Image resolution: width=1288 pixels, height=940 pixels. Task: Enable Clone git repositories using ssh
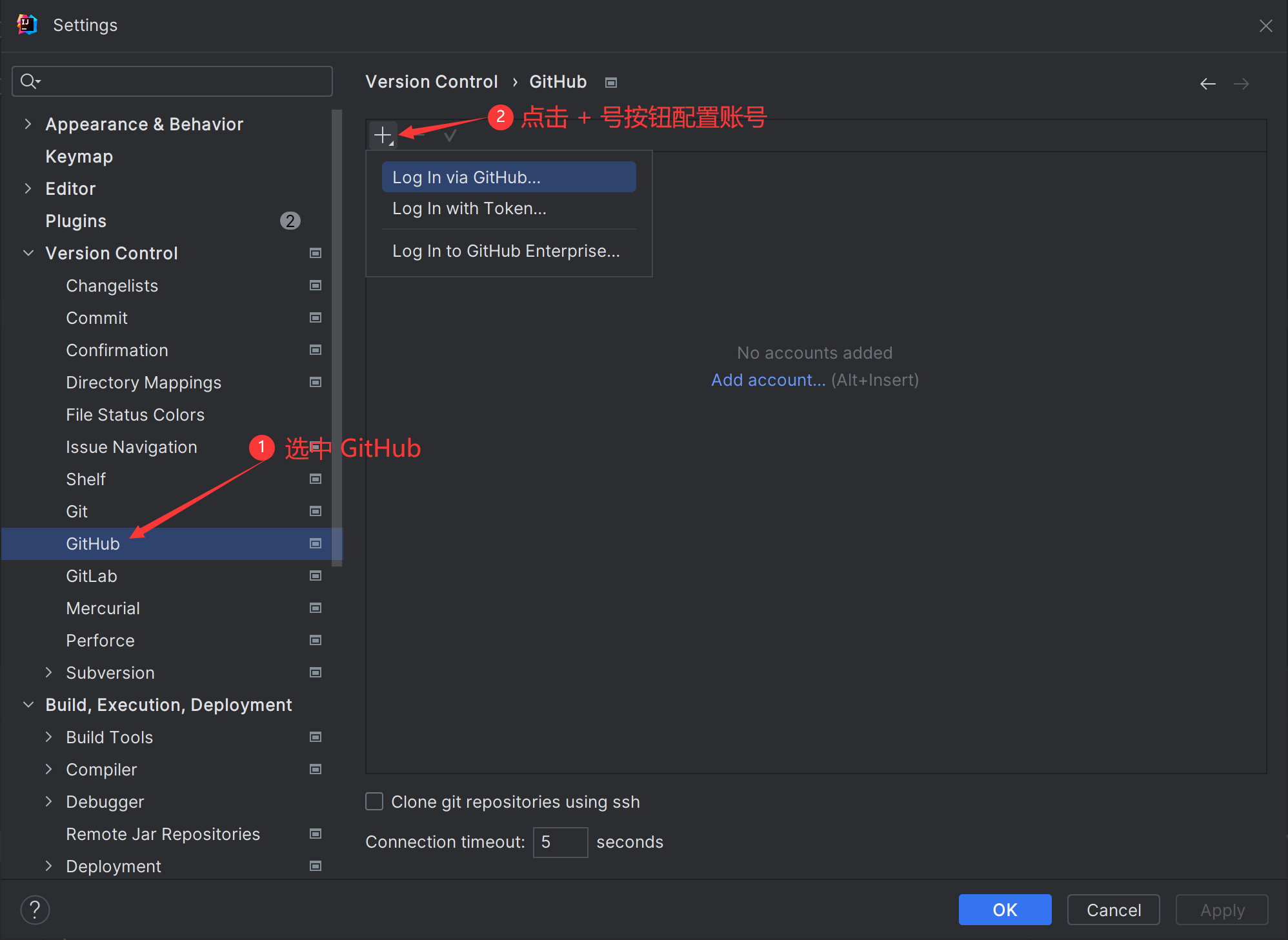(374, 801)
